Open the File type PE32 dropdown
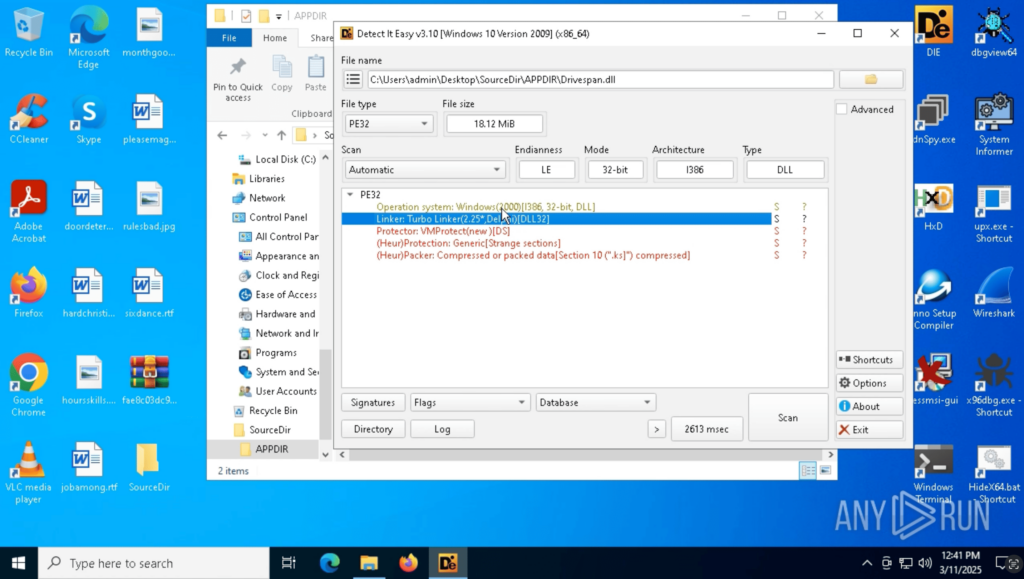The image size is (1024, 579). (387, 124)
